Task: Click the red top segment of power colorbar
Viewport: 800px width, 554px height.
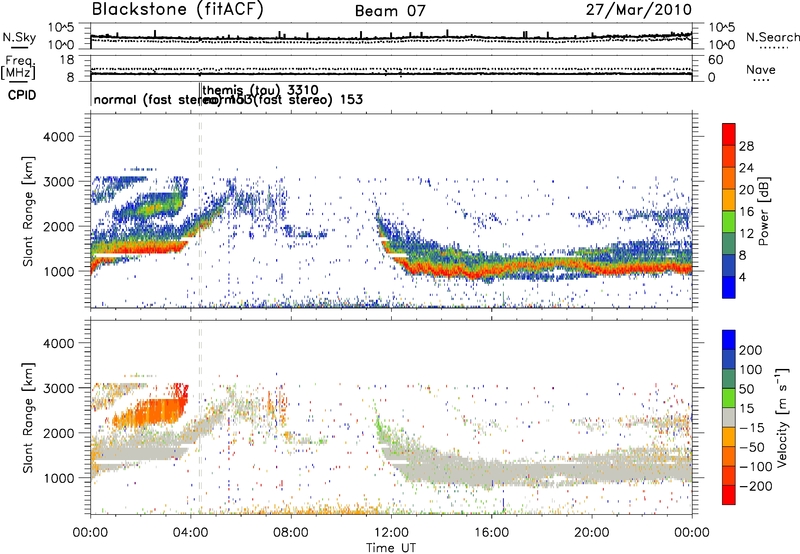Action: [729, 135]
